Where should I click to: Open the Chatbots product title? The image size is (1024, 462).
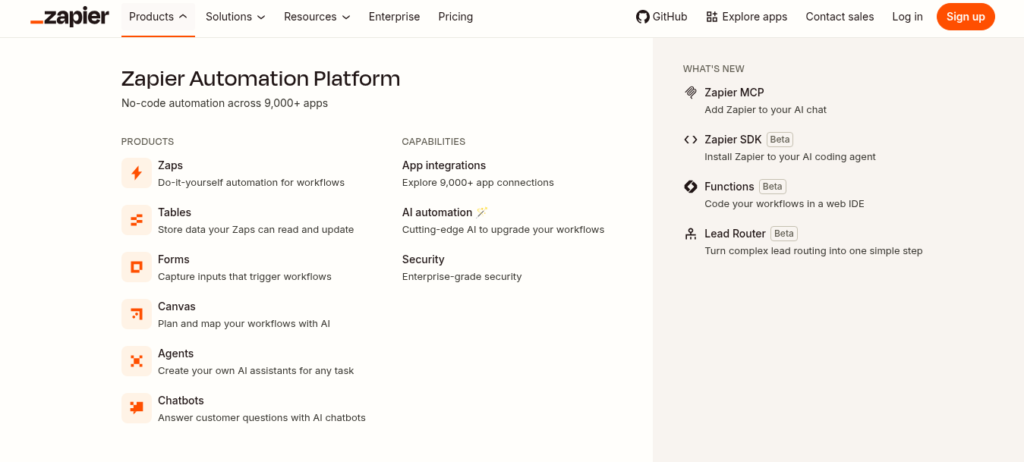tap(181, 401)
